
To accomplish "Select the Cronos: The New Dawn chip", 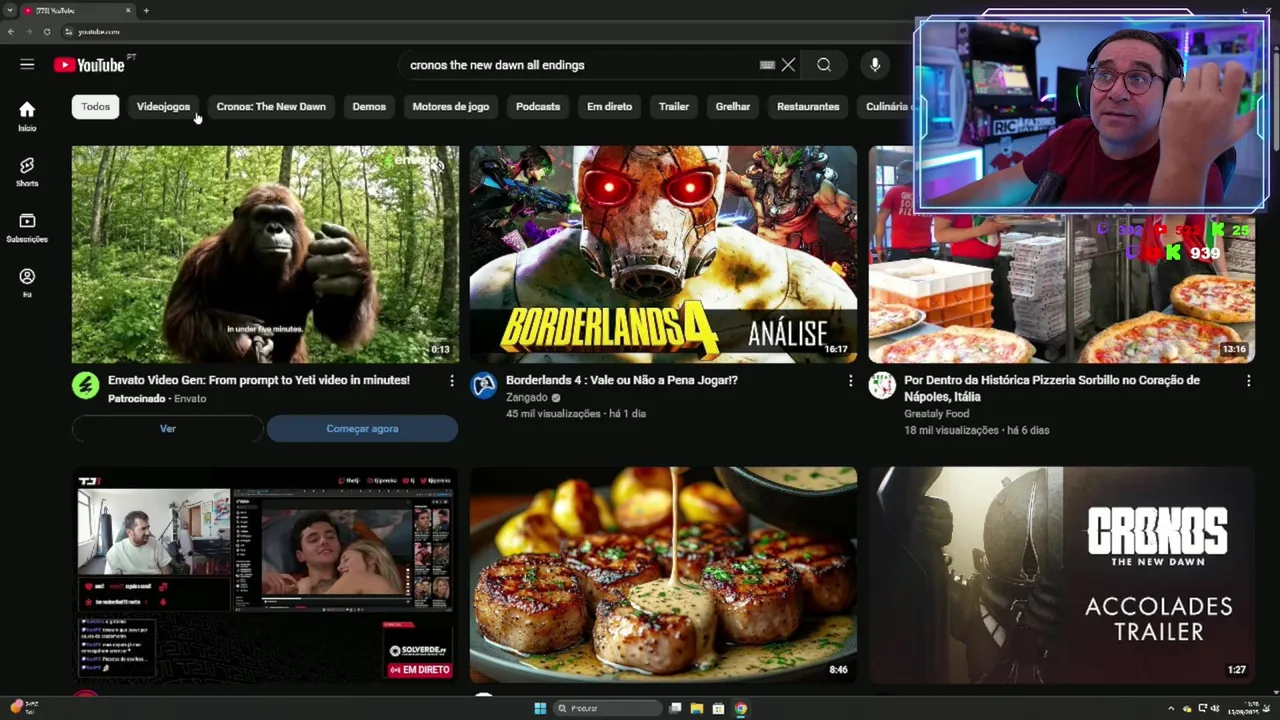I will [271, 107].
